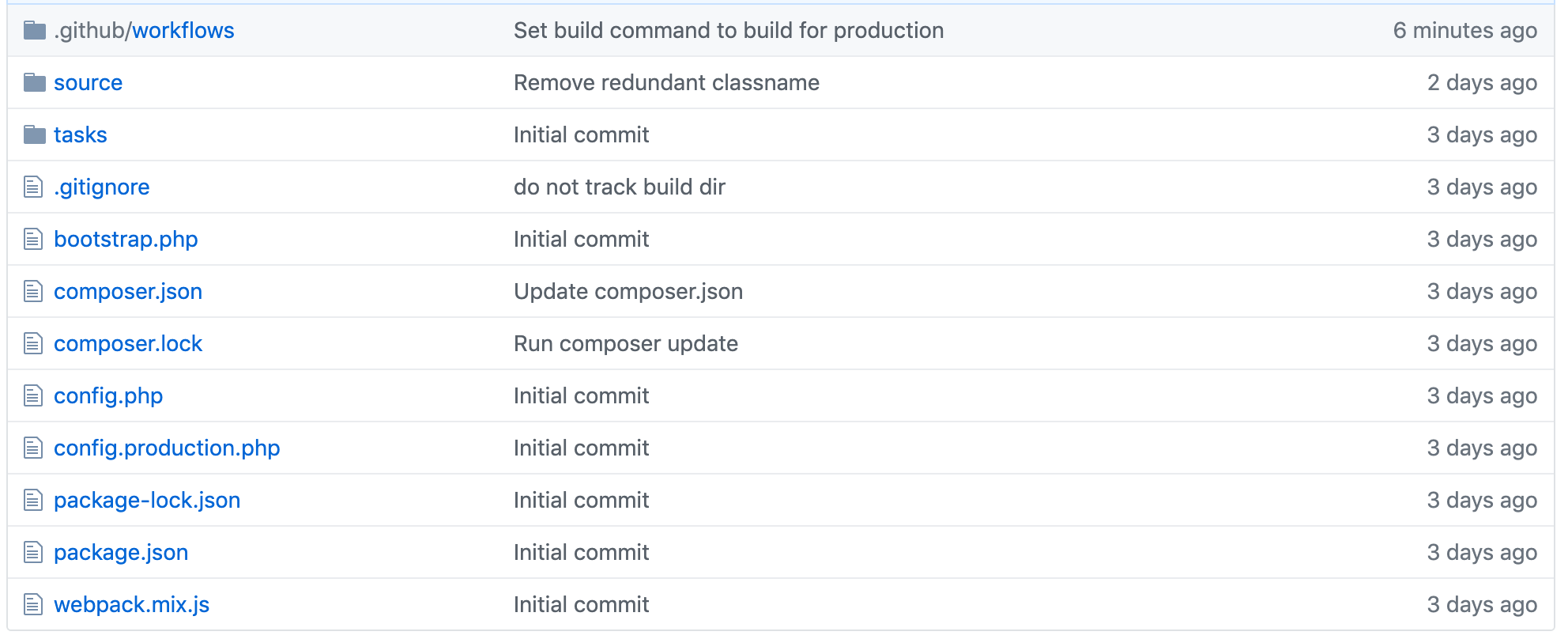Click the webpack.mix.js file icon
This screenshot has height=639, width=1568.
(33, 605)
